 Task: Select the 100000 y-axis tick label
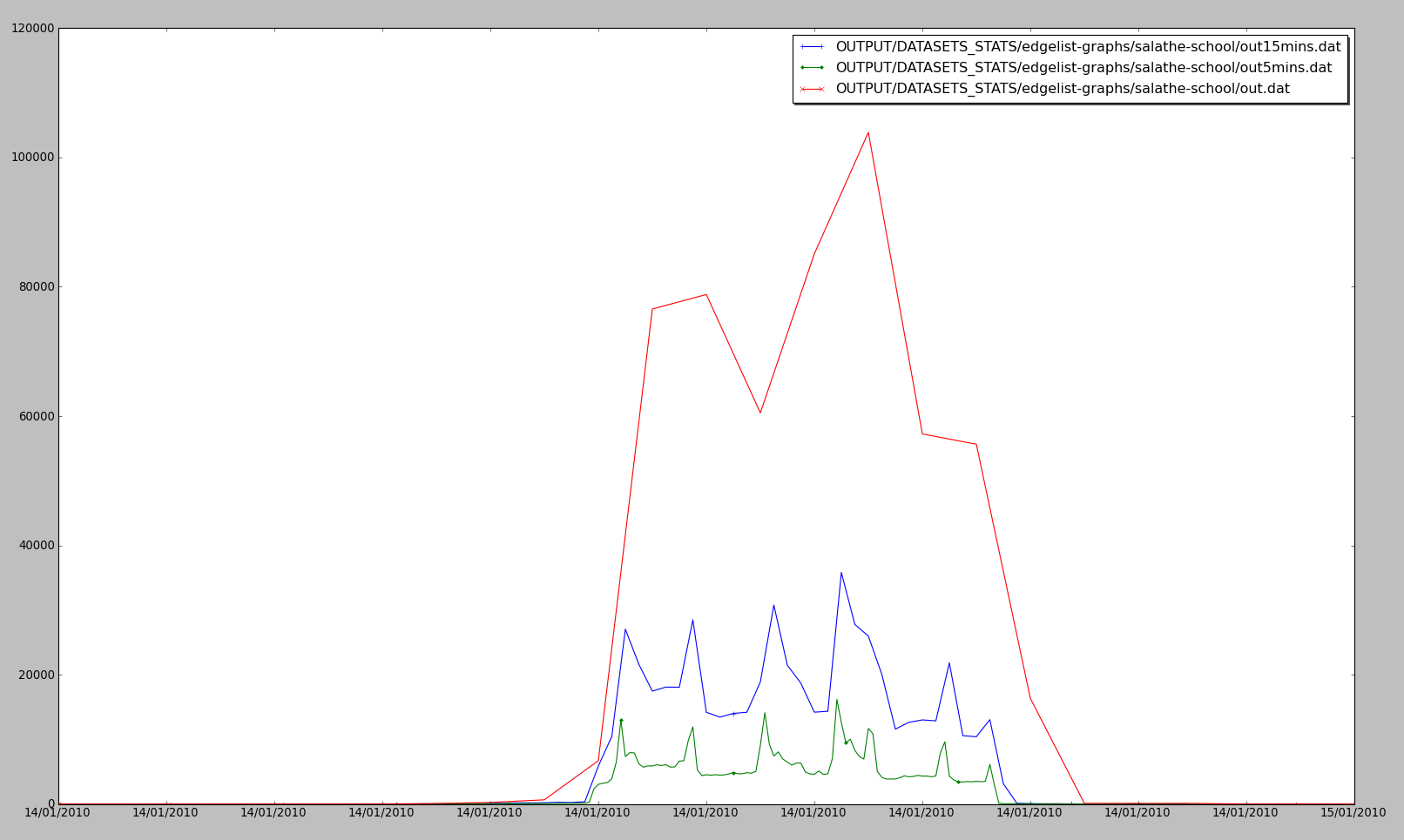(x=32, y=158)
